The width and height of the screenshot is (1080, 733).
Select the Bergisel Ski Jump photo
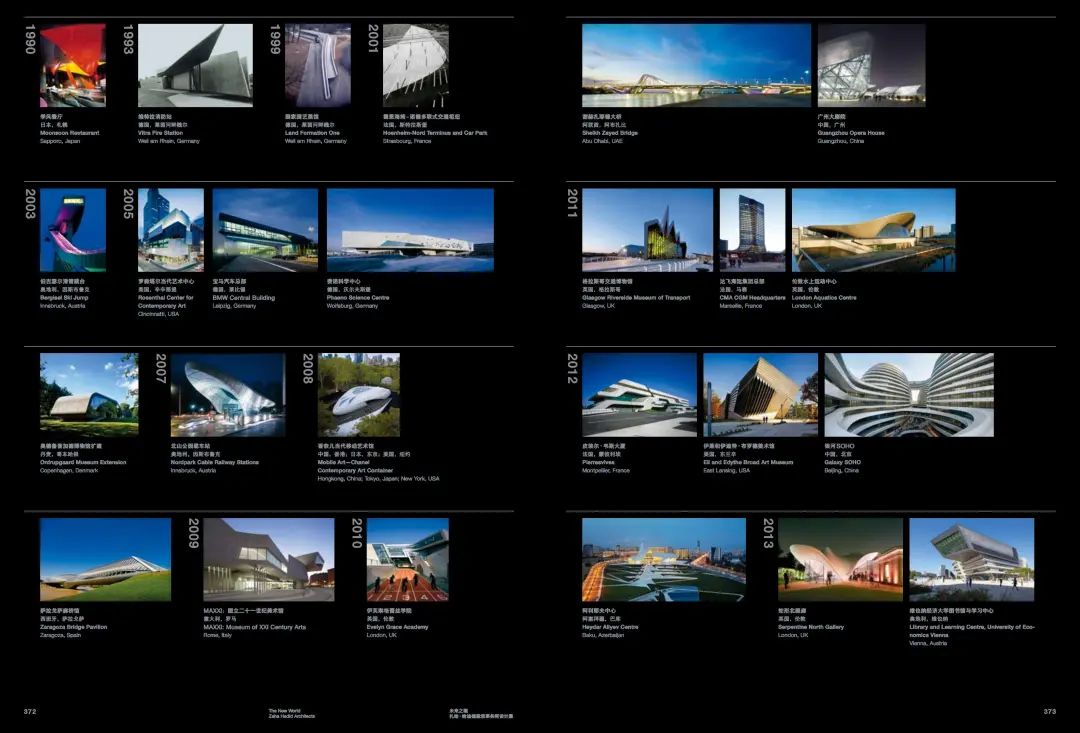[x=73, y=230]
